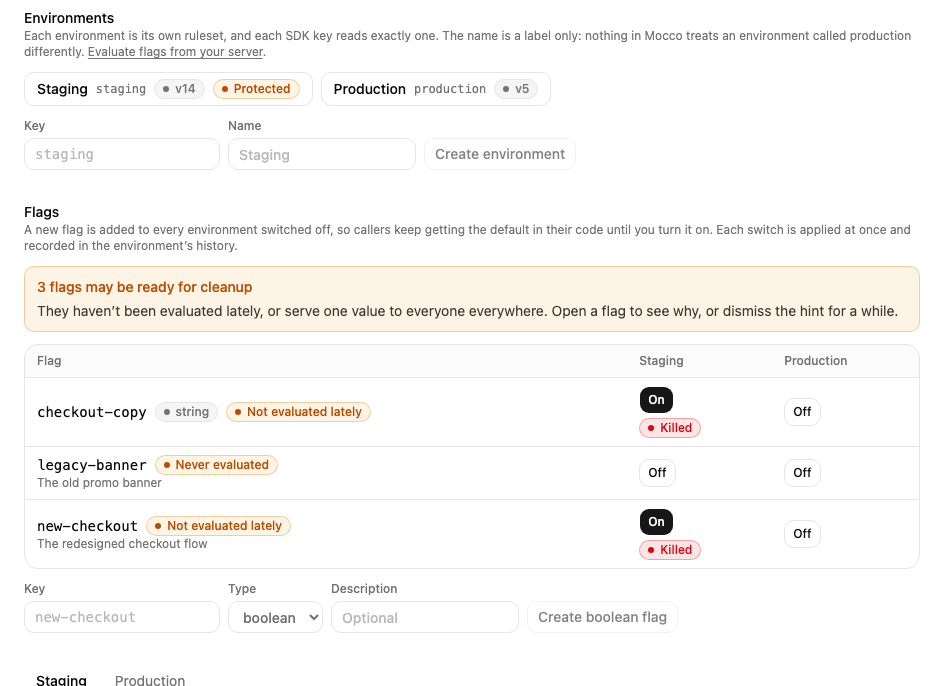
Task: Toggle legacy-banner Staging Off switch
Action: 657,473
